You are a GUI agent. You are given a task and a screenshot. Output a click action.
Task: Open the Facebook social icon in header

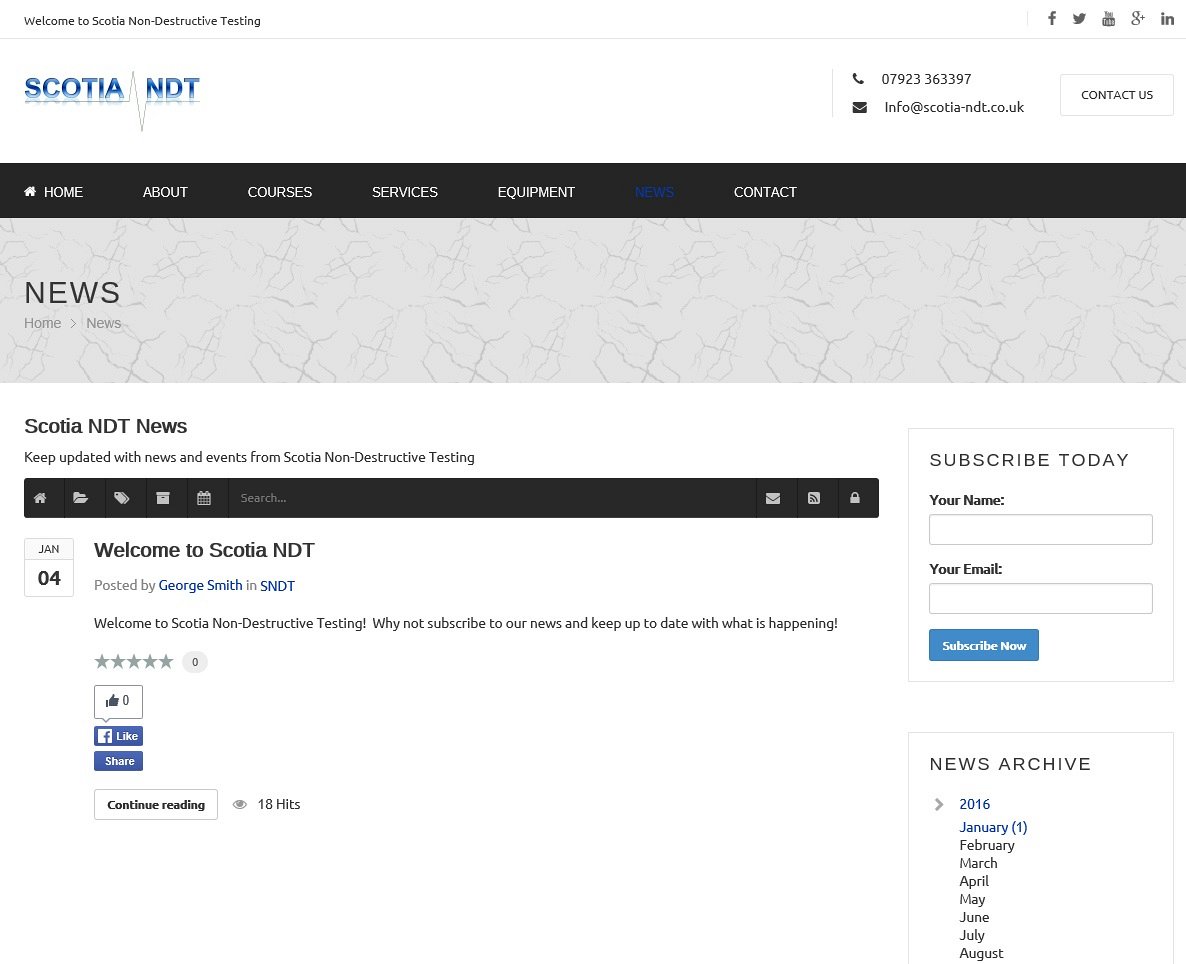click(1051, 19)
